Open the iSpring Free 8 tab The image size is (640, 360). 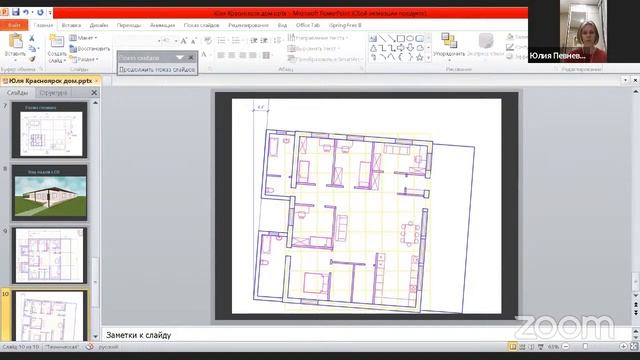pyautogui.click(x=345, y=25)
